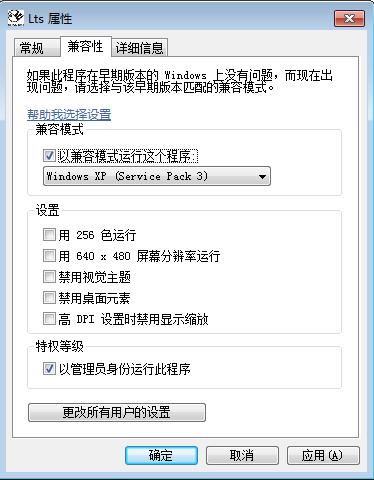Switch to the 常规 tab
The height and width of the screenshot is (480, 374).
coord(32,48)
